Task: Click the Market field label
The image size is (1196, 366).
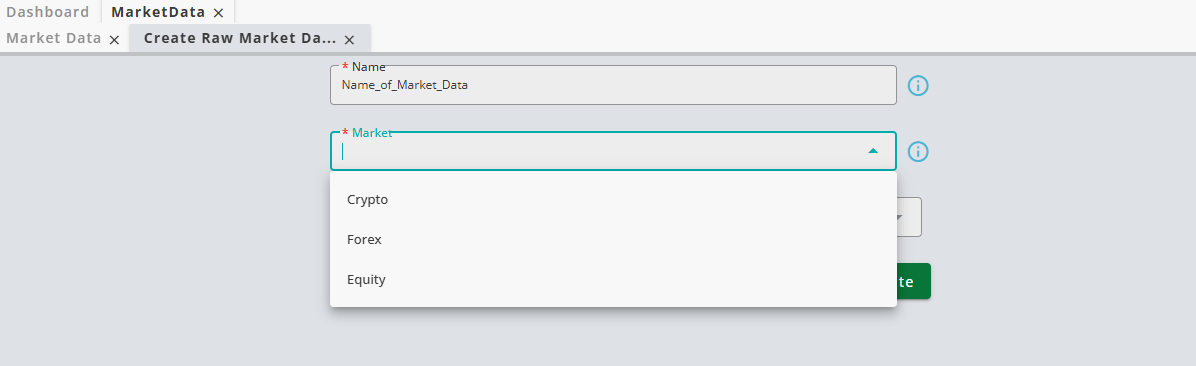Action: tap(371, 133)
